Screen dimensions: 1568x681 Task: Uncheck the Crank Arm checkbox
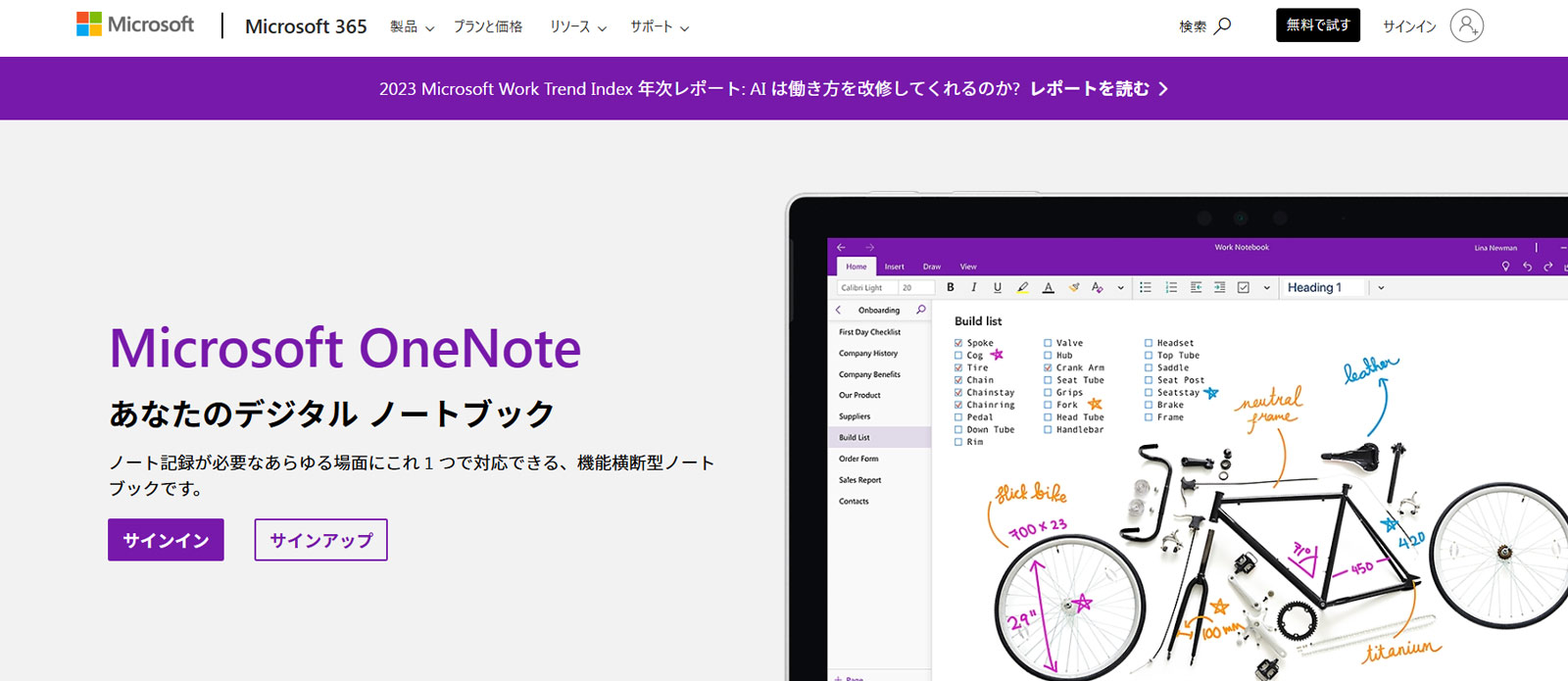pyautogui.click(x=1048, y=367)
